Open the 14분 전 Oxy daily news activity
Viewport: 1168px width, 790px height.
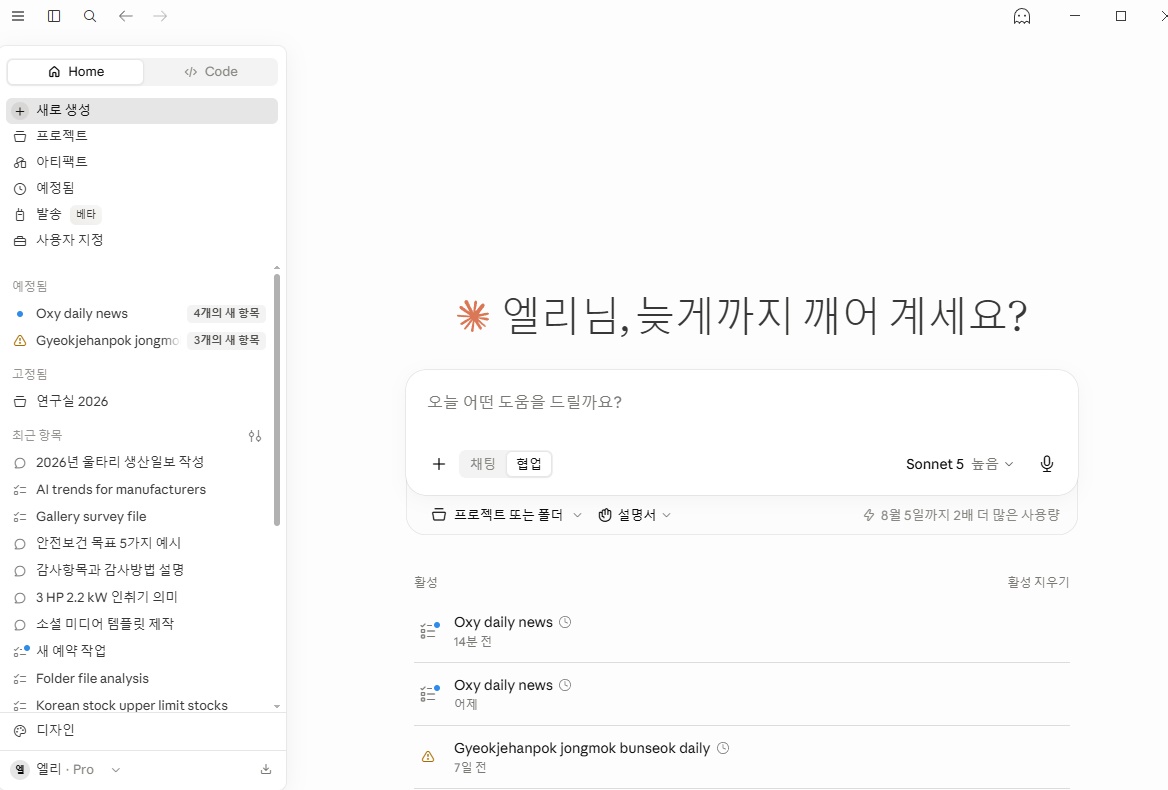pyautogui.click(x=742, y=631)
